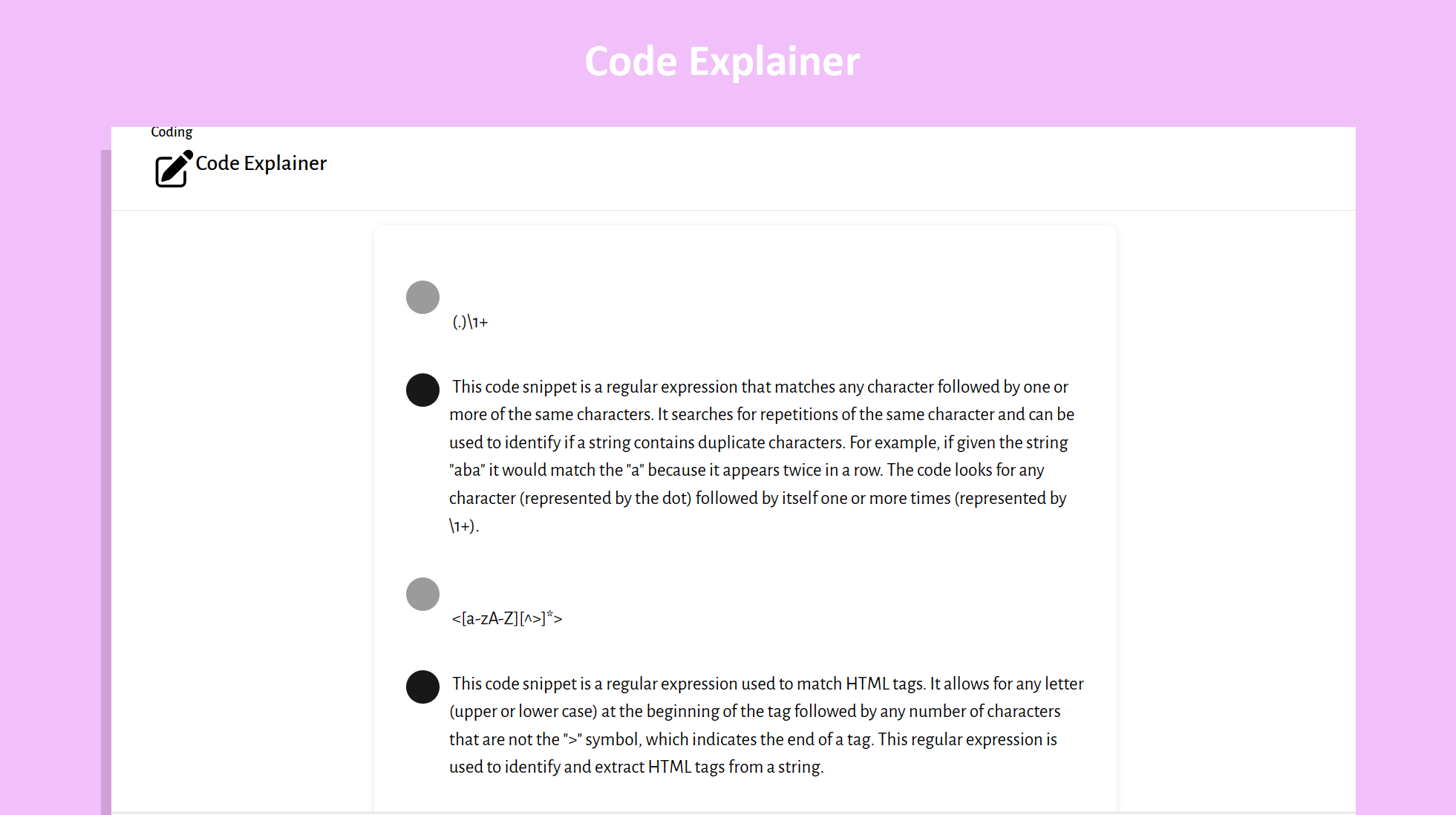Viewport: 1456px width, 815px height.
Task: Click the line starting "This code snippet is a regular expression used"
Action: point(767,684)
